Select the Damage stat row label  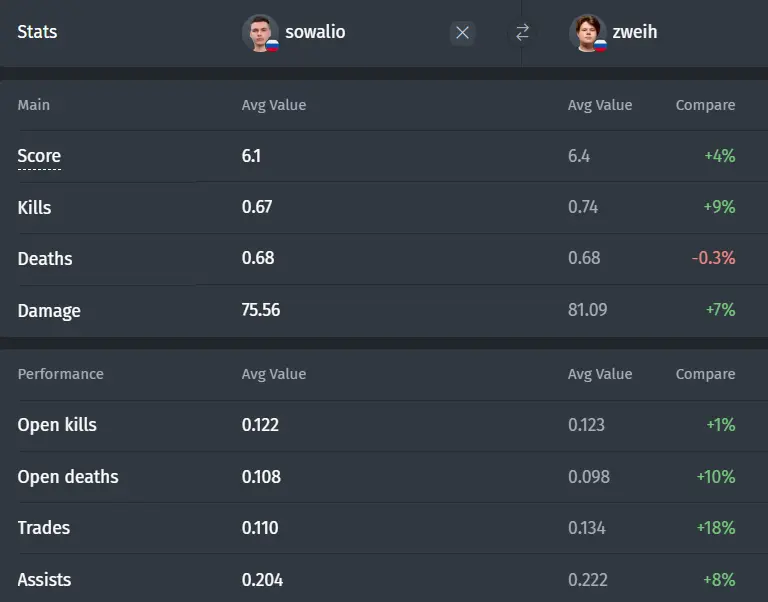49,311
